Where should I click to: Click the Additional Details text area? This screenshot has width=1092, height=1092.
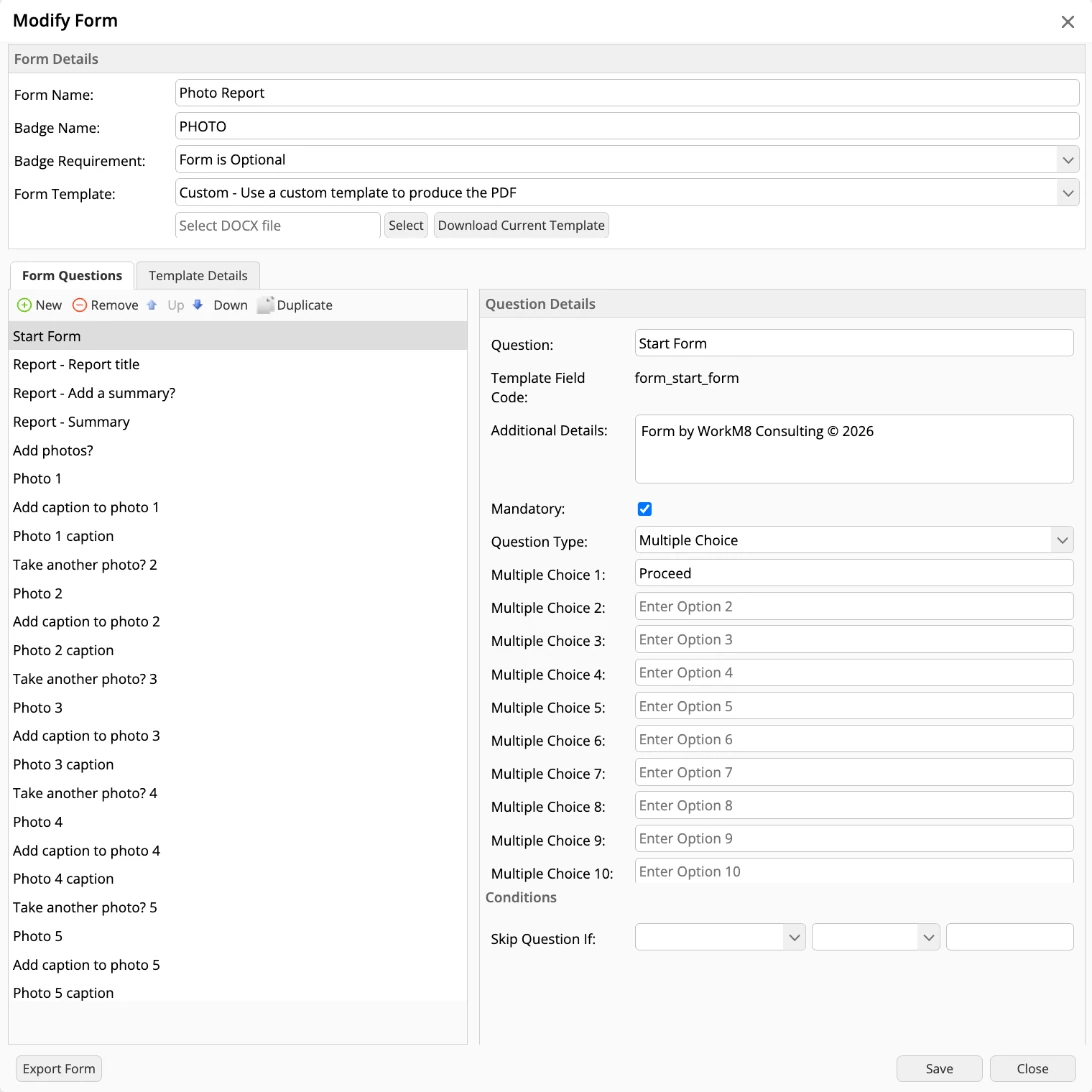tap(854, 449)
